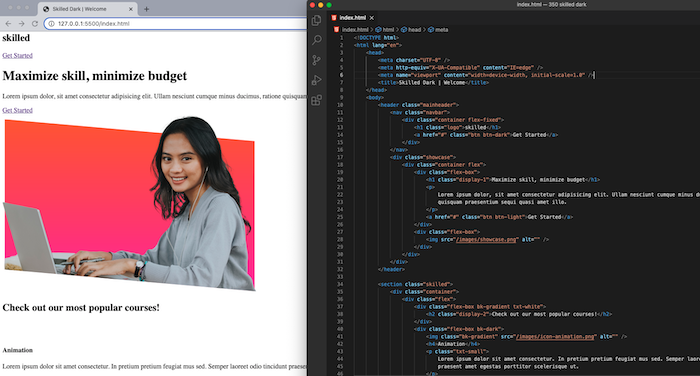Click the Lorem ipsum paragraph under the main heading

pos(154,96)
